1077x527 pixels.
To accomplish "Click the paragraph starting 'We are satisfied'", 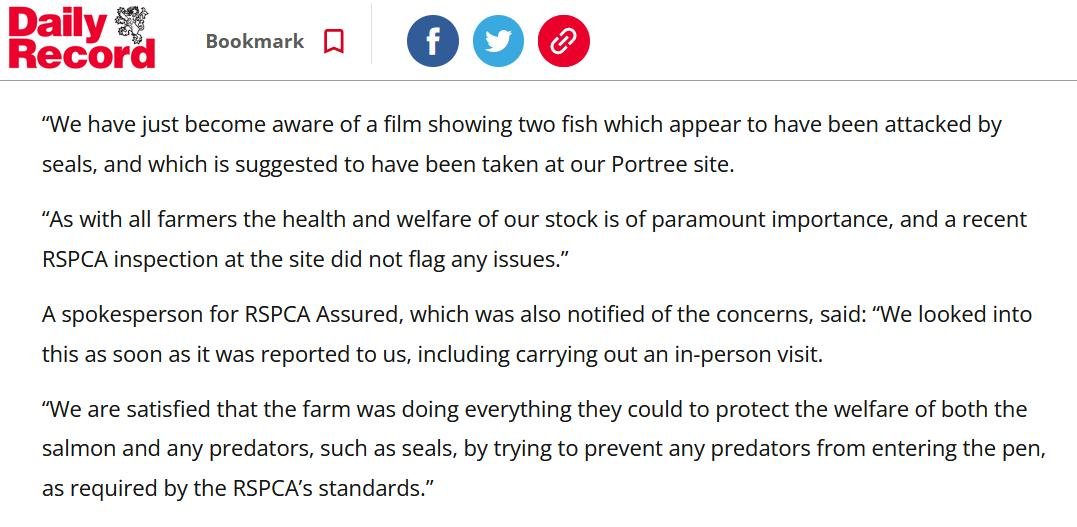I will point(543,449).
